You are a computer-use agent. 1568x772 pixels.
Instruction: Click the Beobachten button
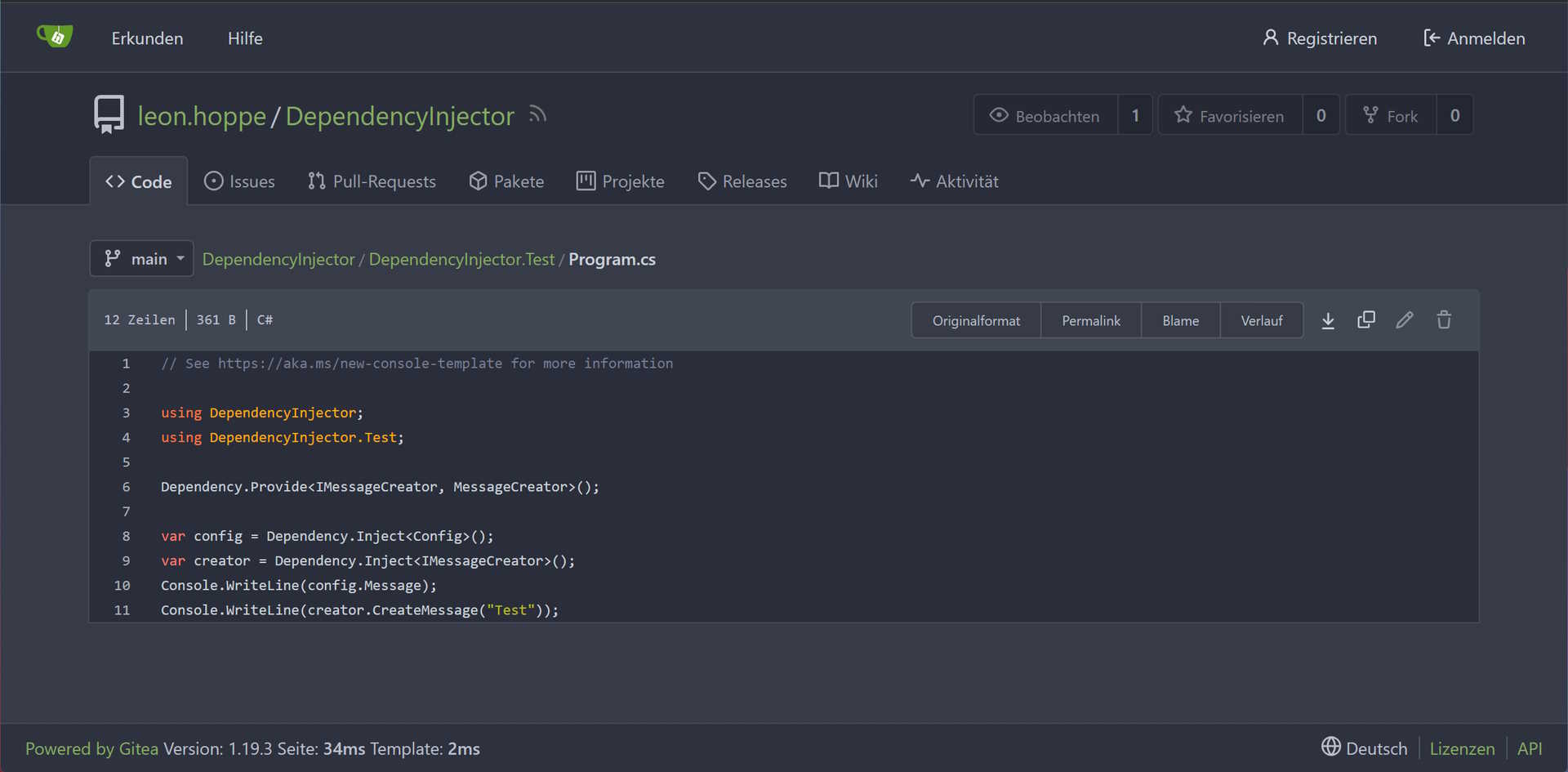[x=1045, y=115]
